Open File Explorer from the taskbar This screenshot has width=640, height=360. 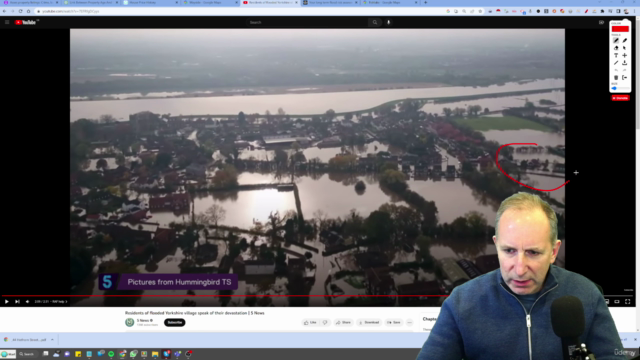point(155,354)
